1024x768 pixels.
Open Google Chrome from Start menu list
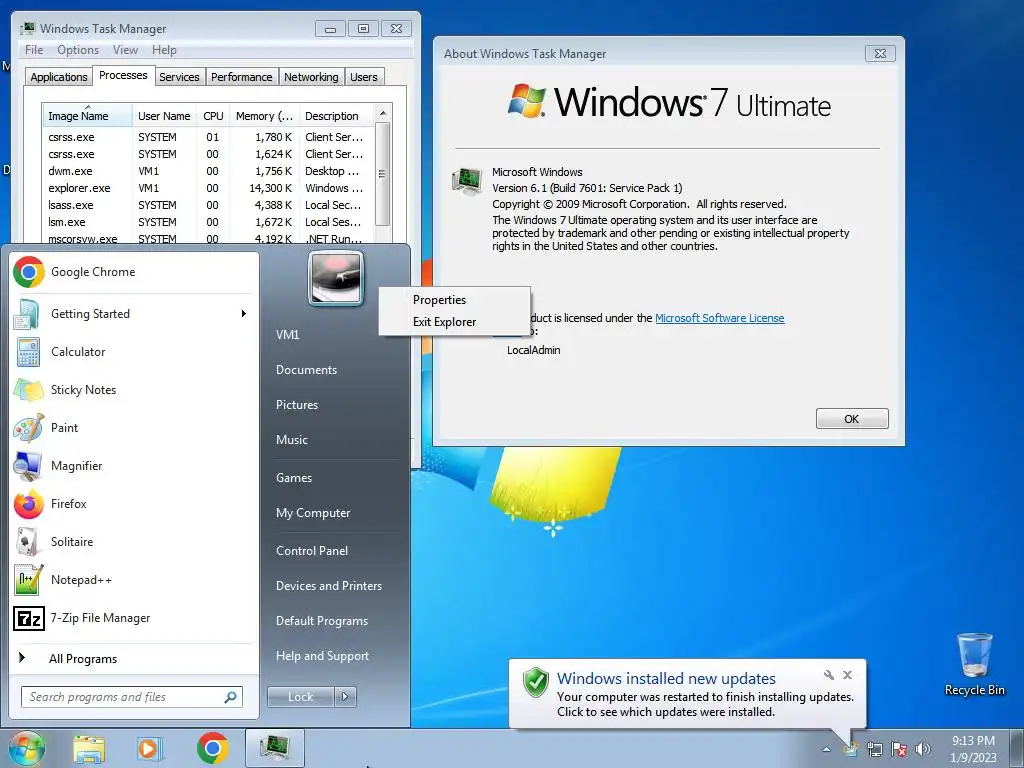pos(134,272)
